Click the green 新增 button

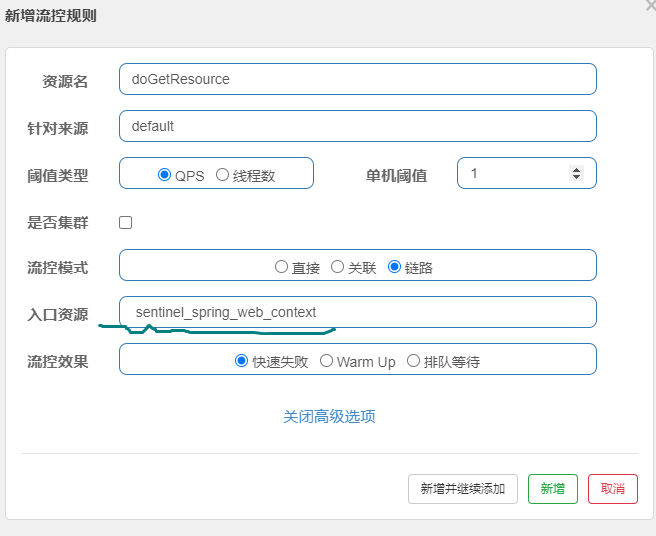553,489
